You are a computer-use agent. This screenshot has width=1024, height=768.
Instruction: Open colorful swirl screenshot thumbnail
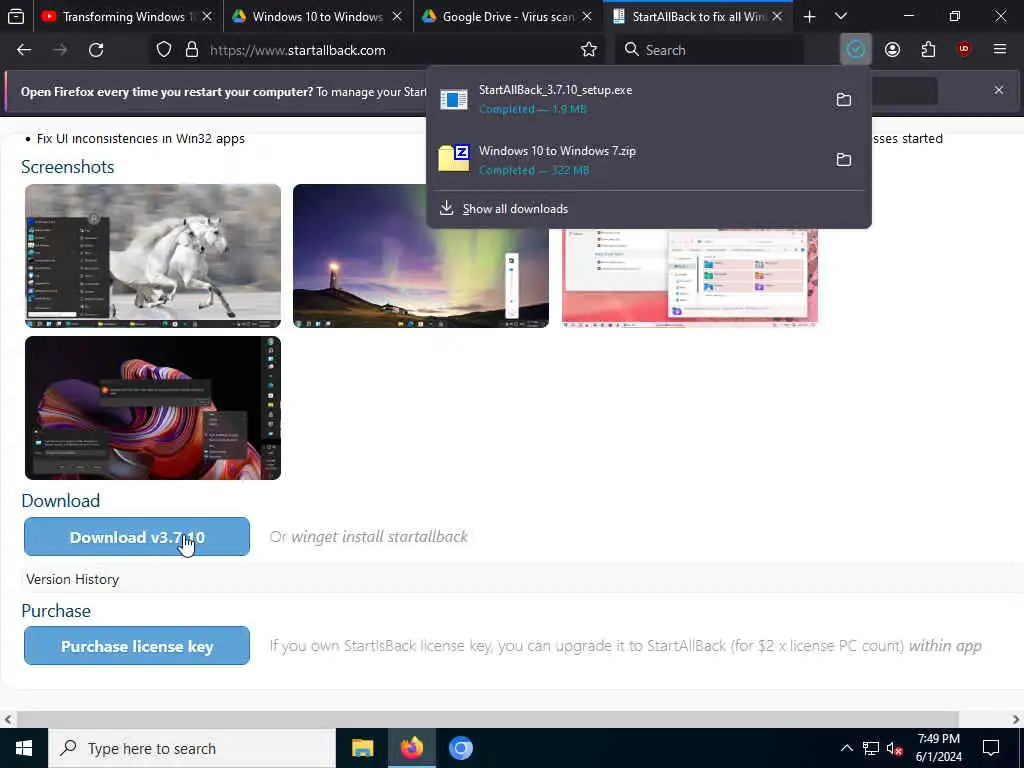[153, 408]
